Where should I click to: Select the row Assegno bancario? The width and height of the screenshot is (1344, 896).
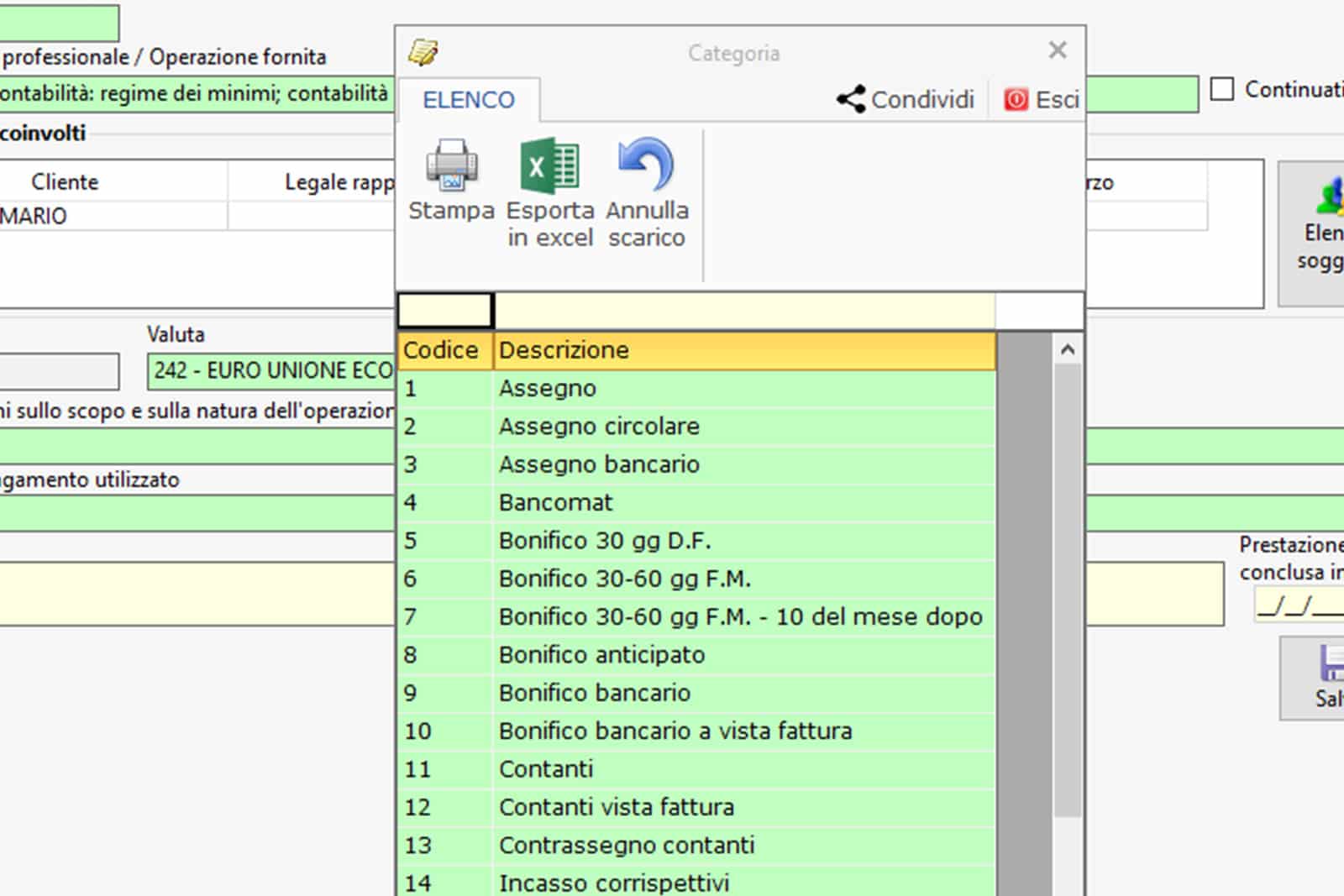(696, 464)
